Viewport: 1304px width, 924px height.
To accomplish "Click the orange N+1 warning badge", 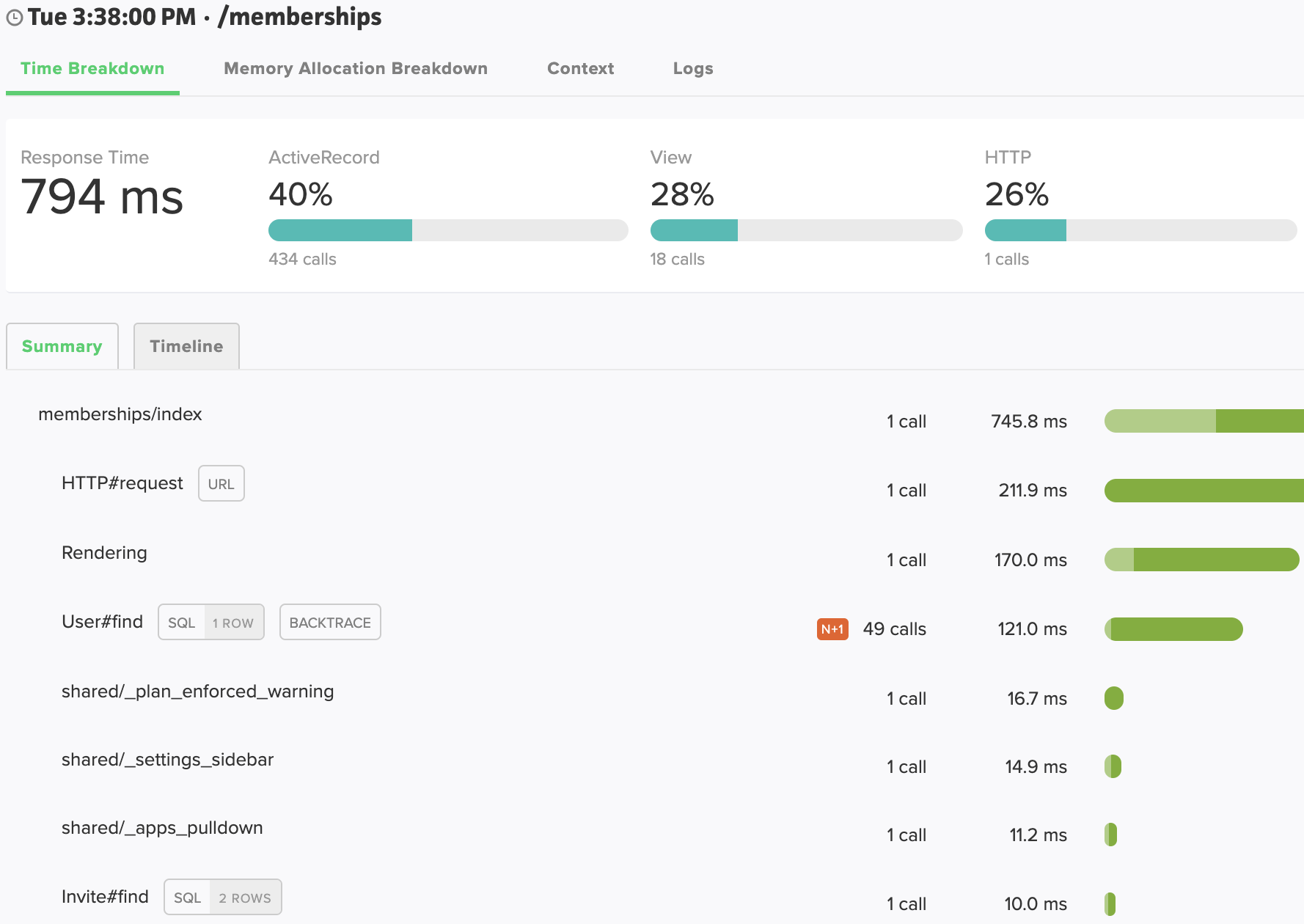I will tap(832, 629).
